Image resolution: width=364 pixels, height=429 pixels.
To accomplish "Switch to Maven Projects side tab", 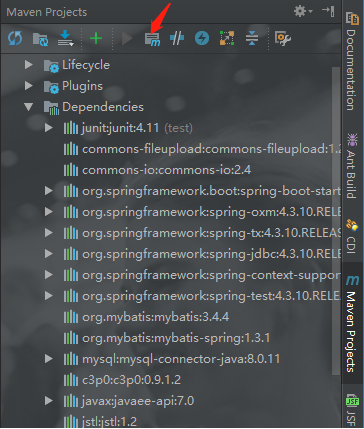I will coord(352,323).
